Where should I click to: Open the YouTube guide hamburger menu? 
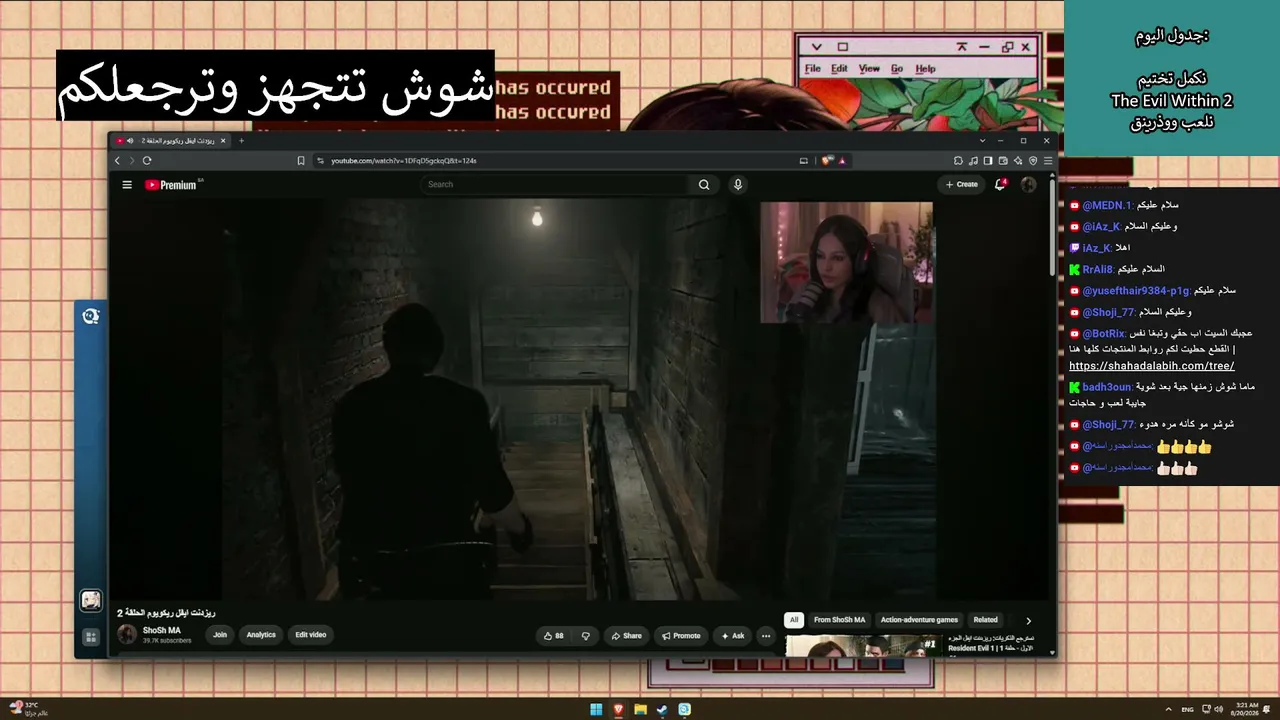coord(127,185)
